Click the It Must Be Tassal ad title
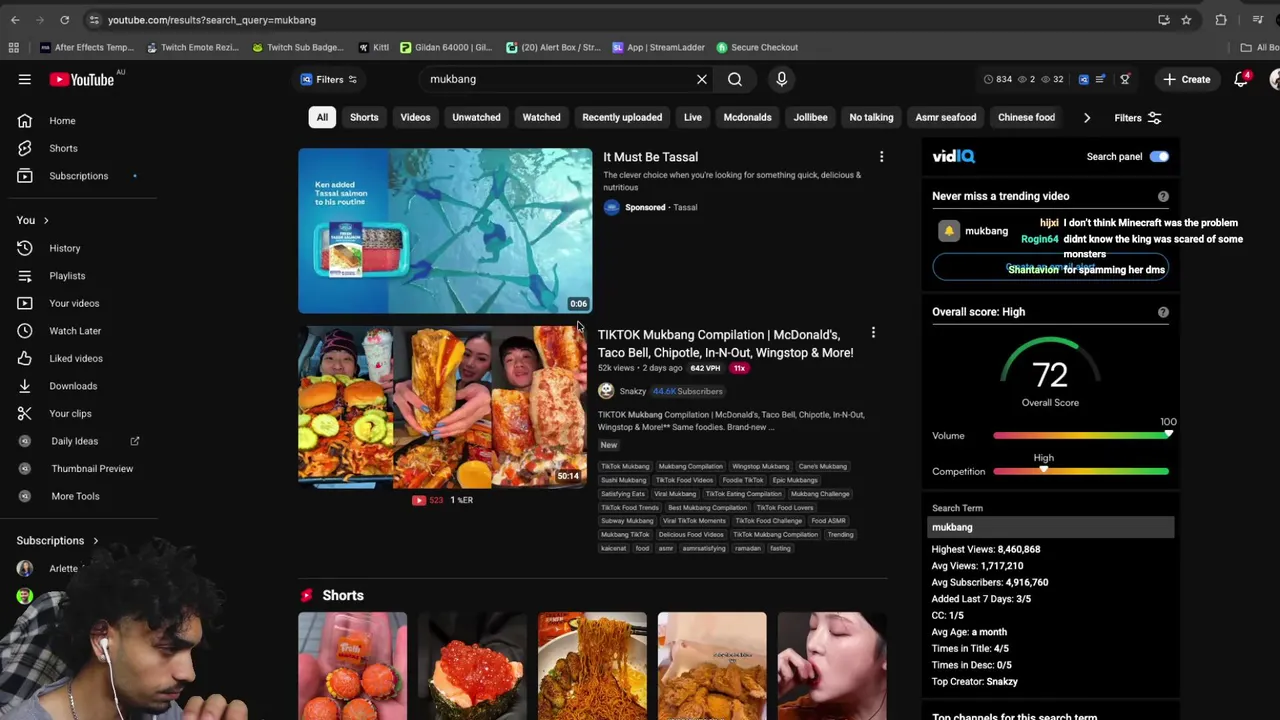The height and width of the screenshot is (720, 1280). [650, 157]
